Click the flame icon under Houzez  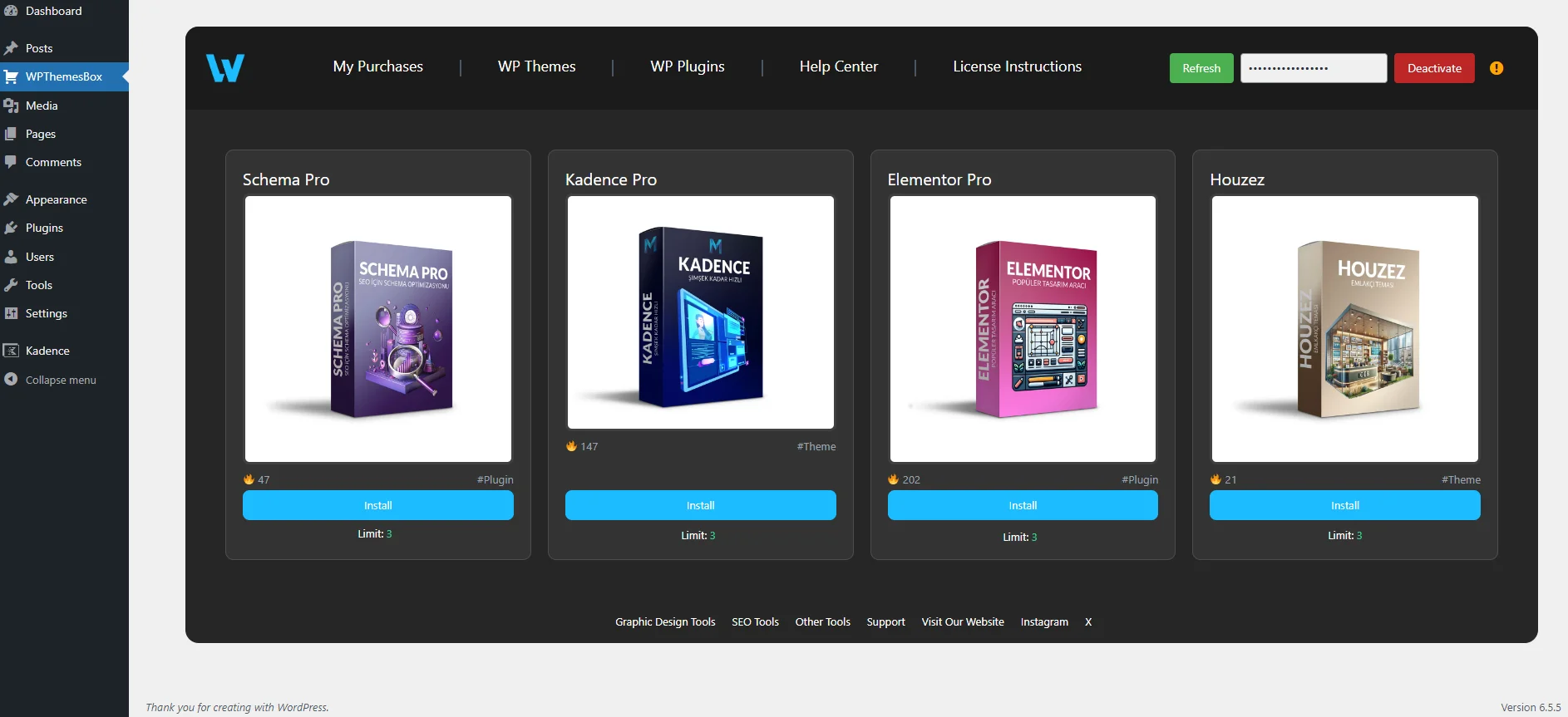[1215, 479]
